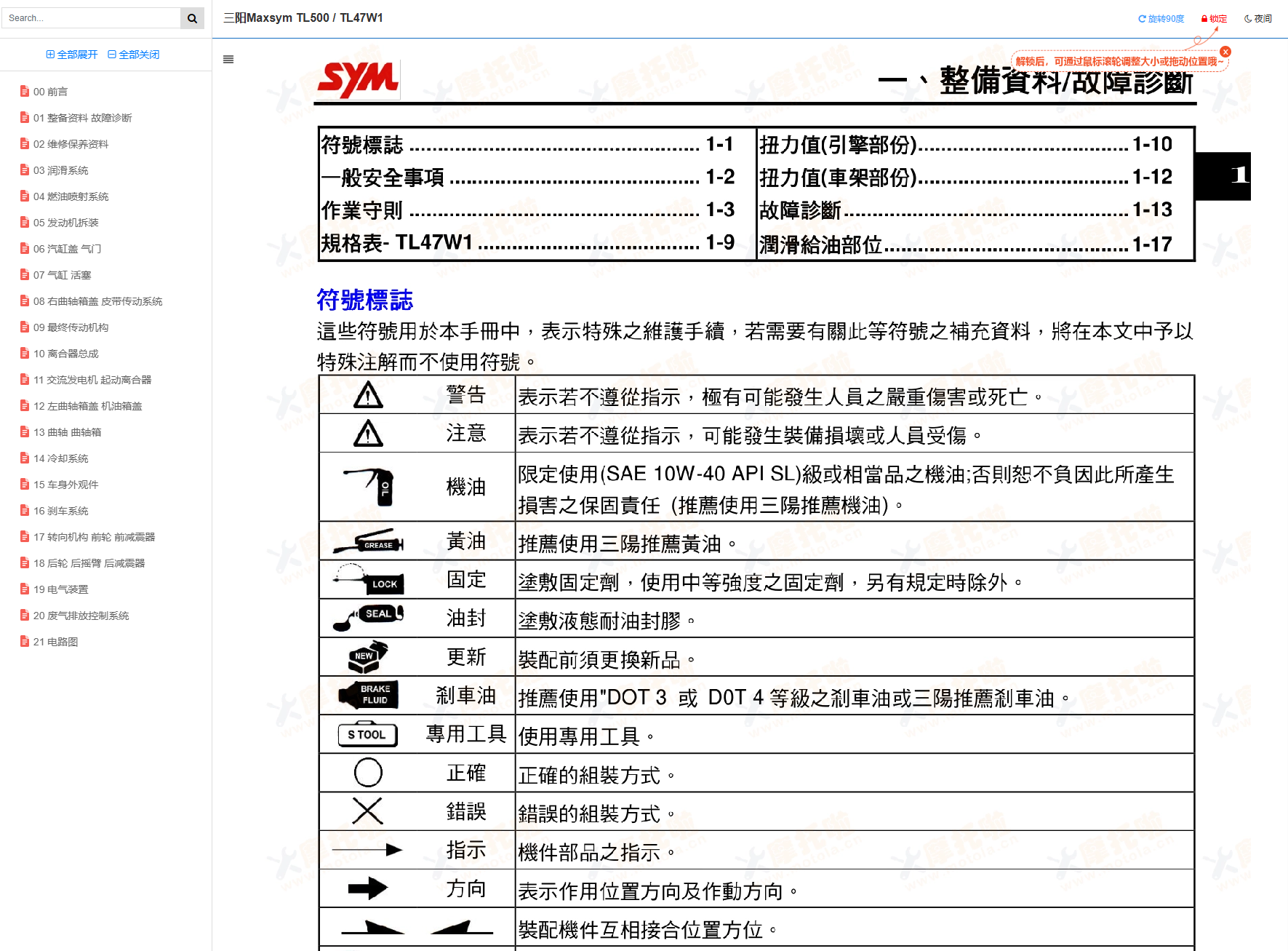This screenshot has width=1288, height=951.
Task: Select the 故障診斷 1-13 contents entry
Action: 966,210
